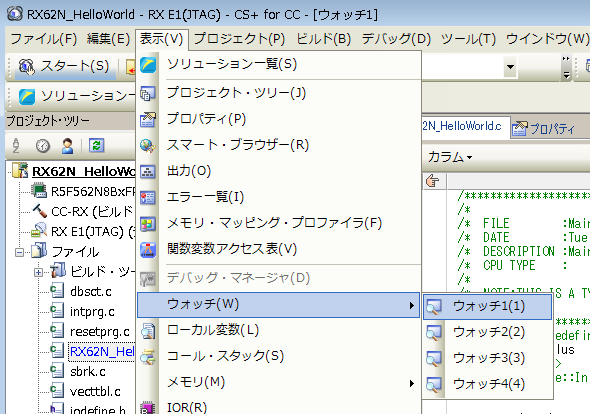The image size is (590, 414).
Task: Select the CC-RX build tool node
Action: [93, 212]
